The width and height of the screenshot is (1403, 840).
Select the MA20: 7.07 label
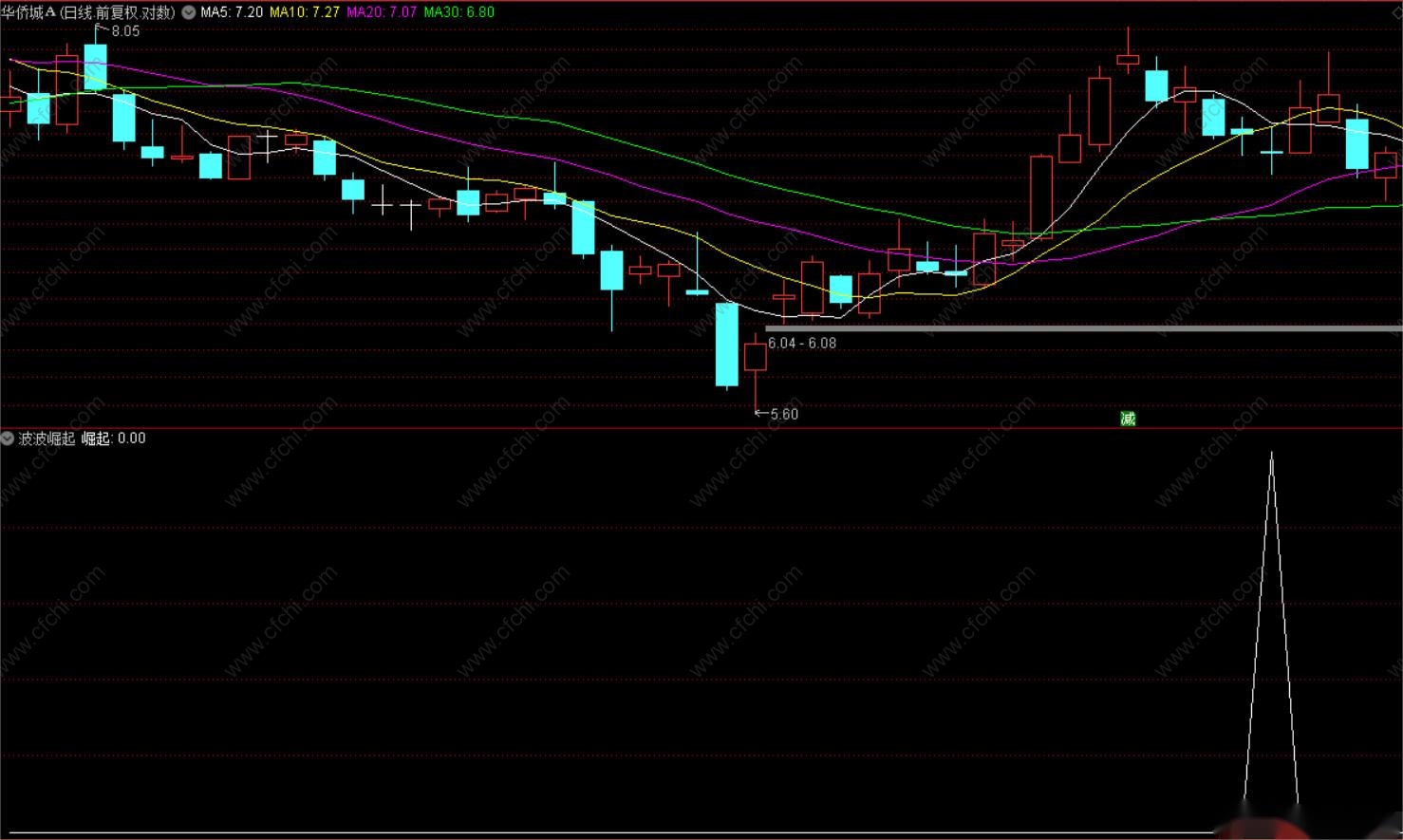[382, 12]
